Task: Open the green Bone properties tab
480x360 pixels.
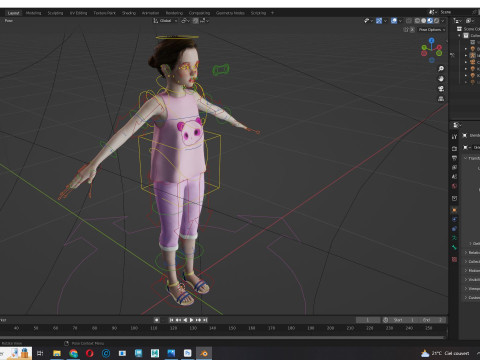Action: [454, 247]
